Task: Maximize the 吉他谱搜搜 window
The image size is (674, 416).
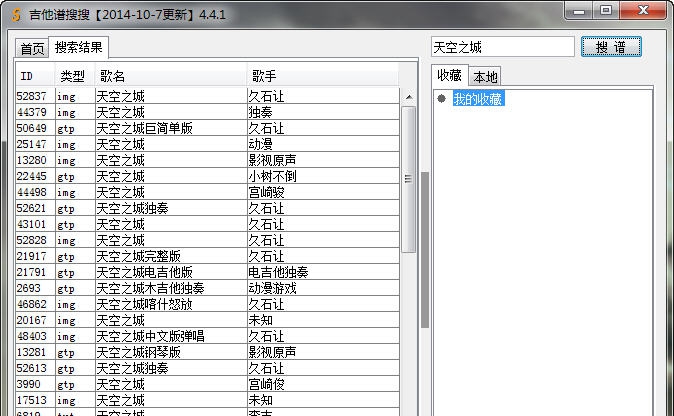Action: pos(606,10)
